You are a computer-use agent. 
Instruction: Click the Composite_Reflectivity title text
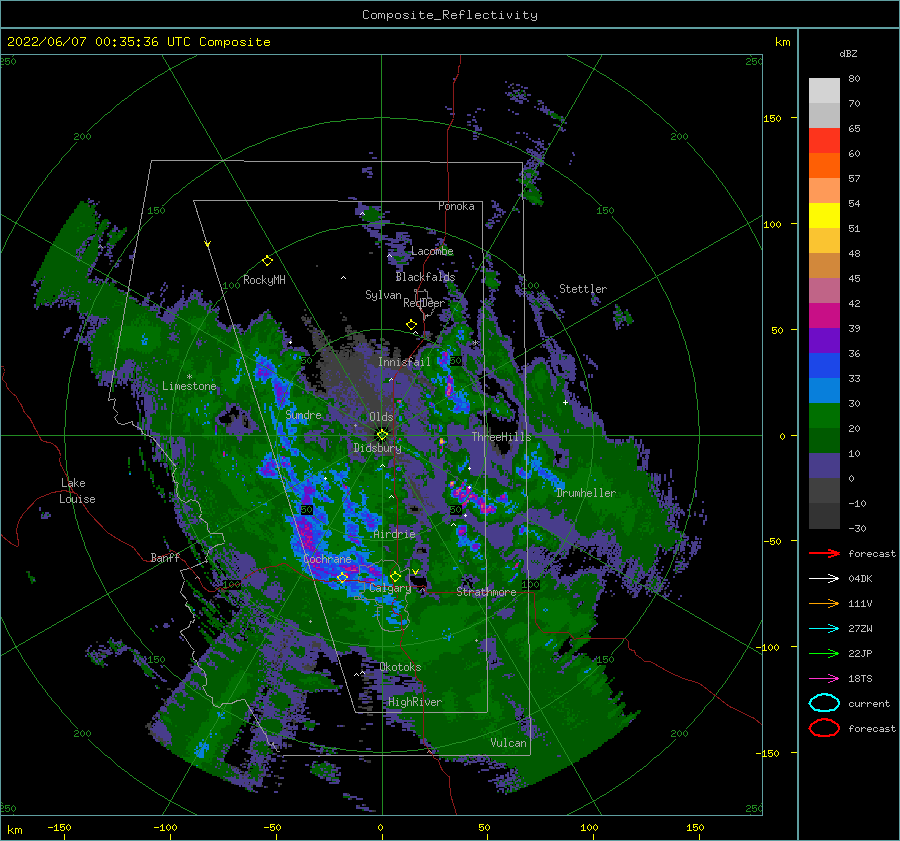(x=450, y=15)
